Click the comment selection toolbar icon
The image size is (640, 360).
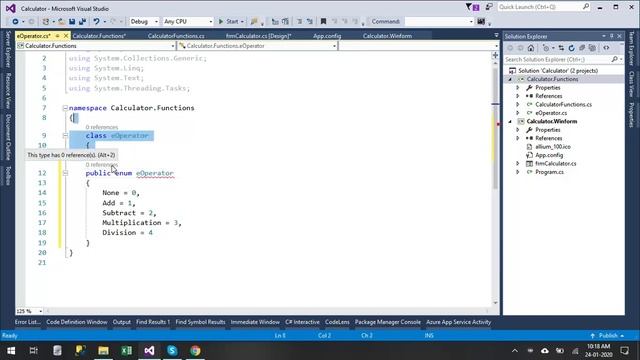(x=300, y=22)
